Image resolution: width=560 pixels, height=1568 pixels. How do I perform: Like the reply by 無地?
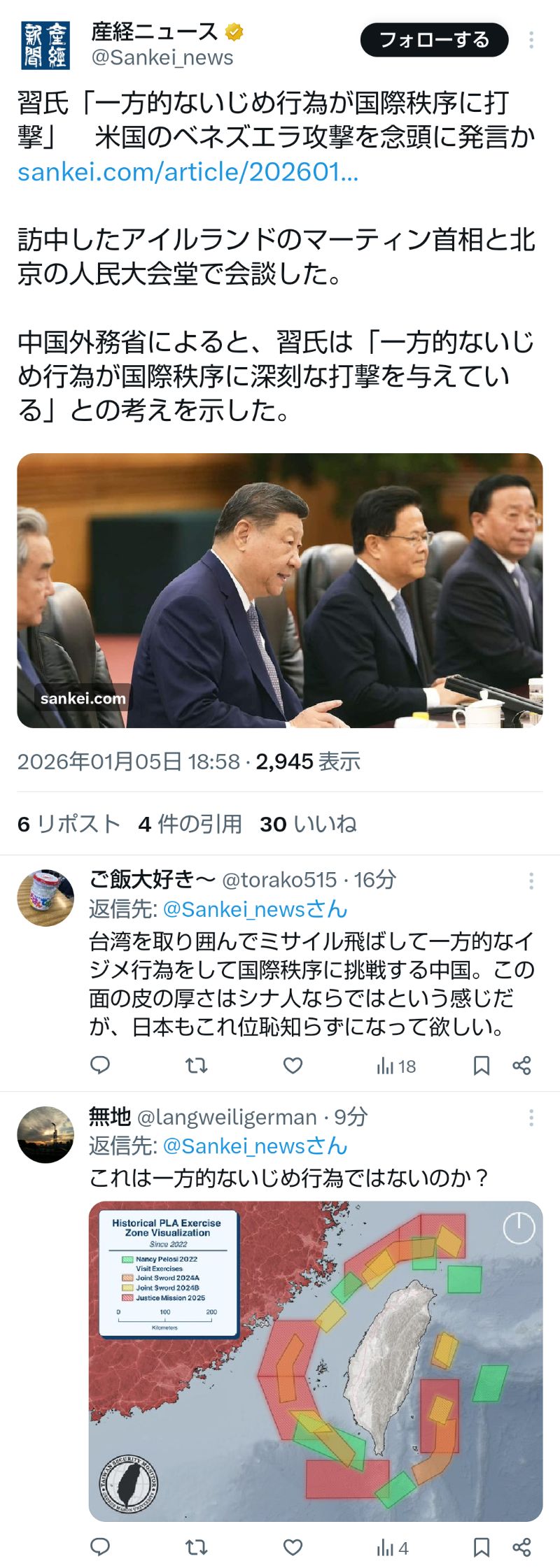(x=293, y=1547)
